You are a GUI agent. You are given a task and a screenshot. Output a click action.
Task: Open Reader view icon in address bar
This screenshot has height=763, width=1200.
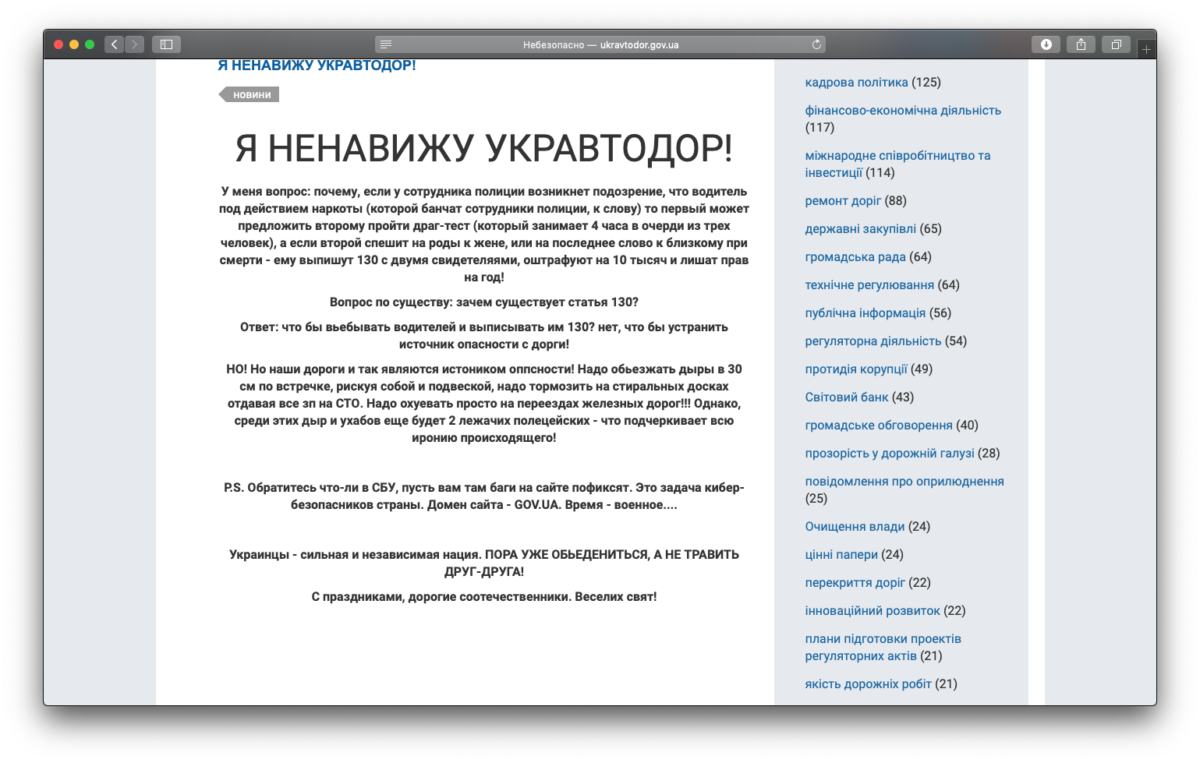point(386,44)
